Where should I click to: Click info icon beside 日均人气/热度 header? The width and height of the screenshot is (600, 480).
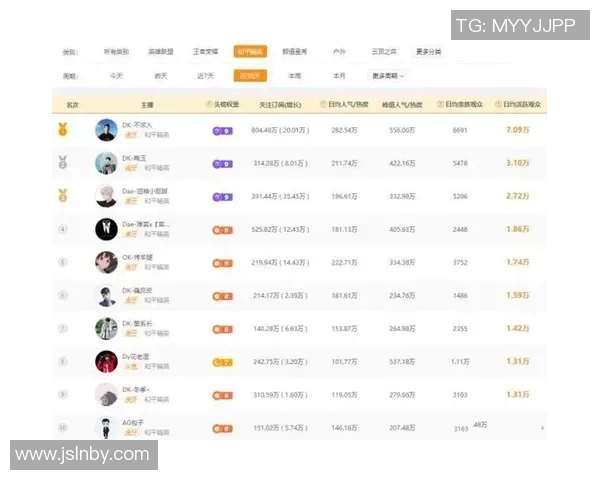click(323, 104)
